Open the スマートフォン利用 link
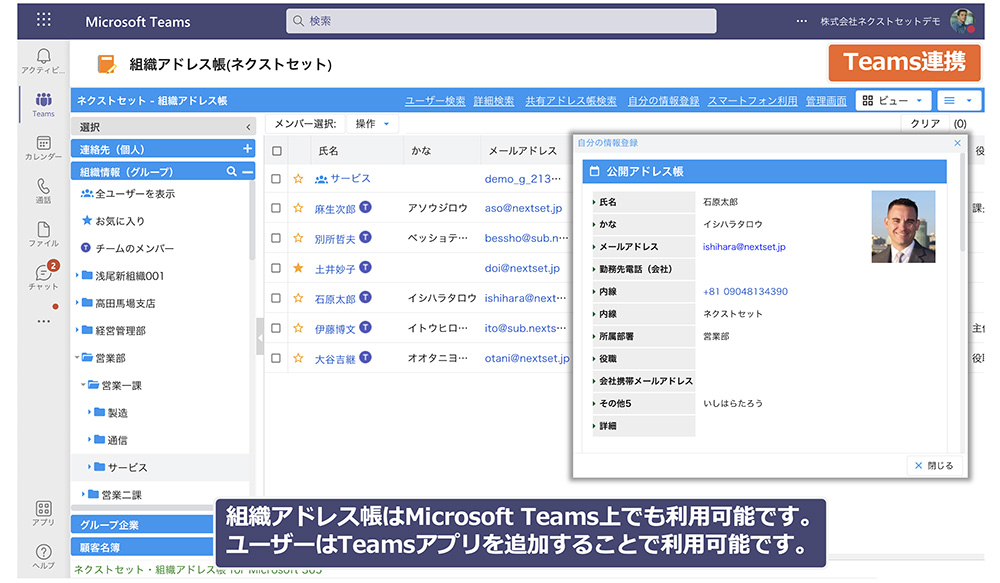1000x583 pixels. pos(752,101)
